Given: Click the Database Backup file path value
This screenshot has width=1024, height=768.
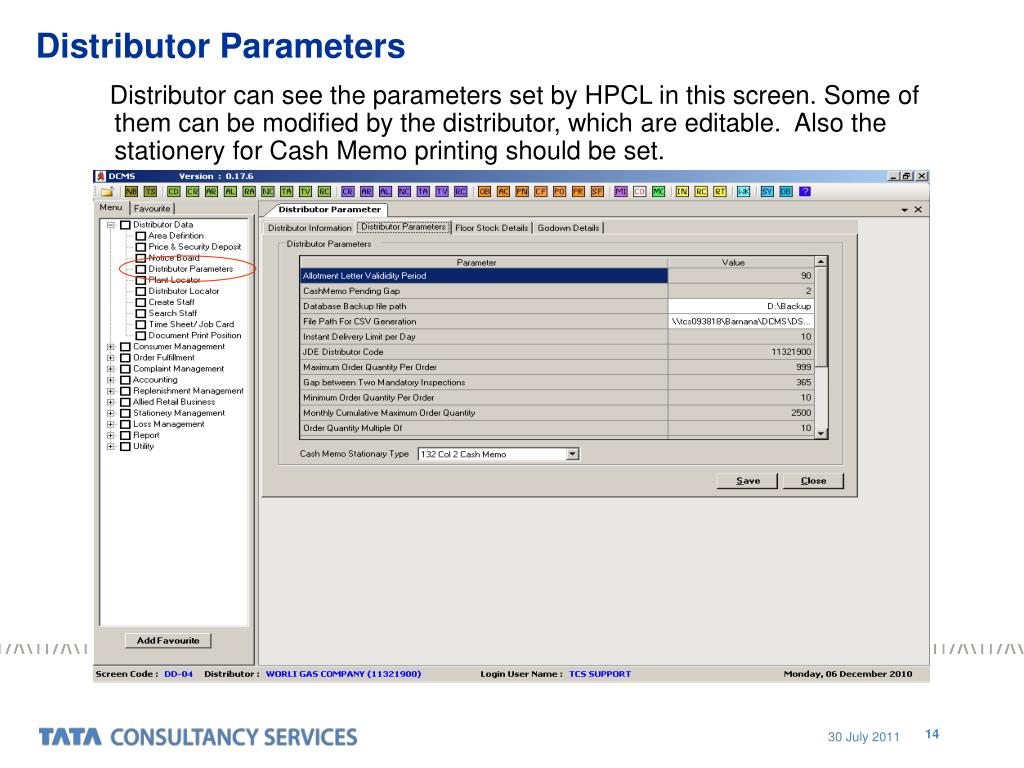Looking at the screenshot, I should coord(741,306).
